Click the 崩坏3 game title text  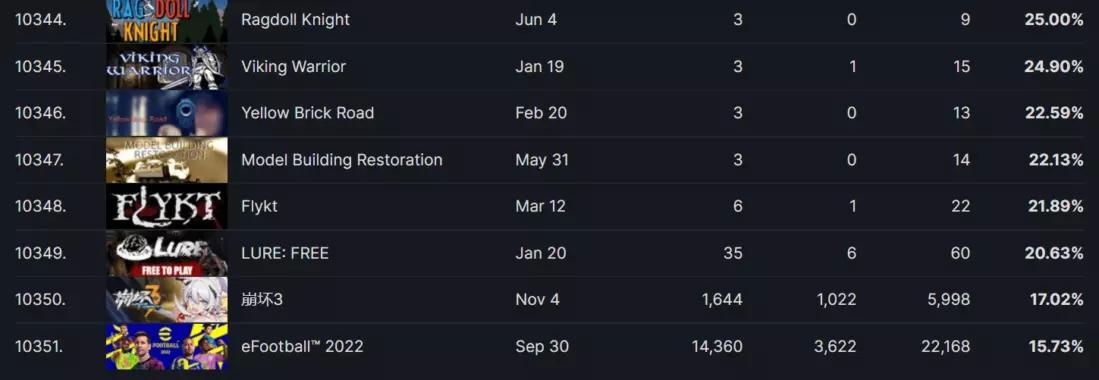[261, 299]
